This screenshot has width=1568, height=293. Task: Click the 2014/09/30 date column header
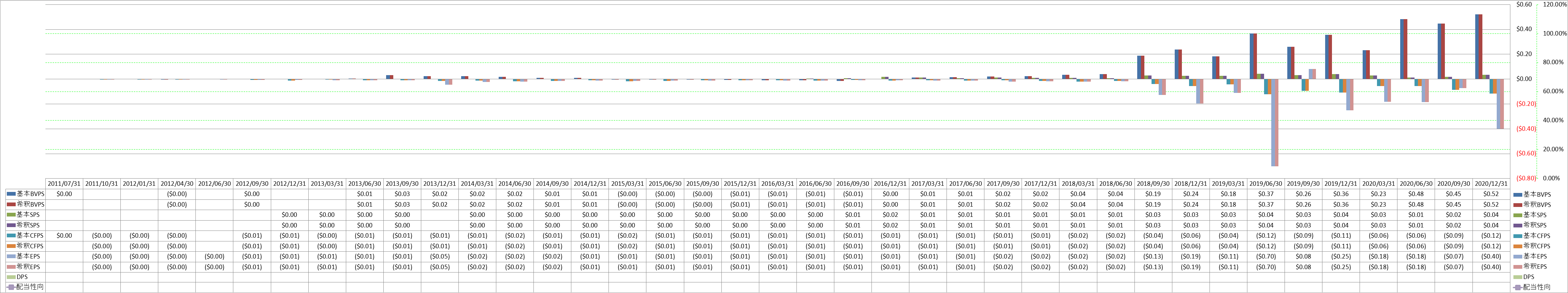pos(552,183)
